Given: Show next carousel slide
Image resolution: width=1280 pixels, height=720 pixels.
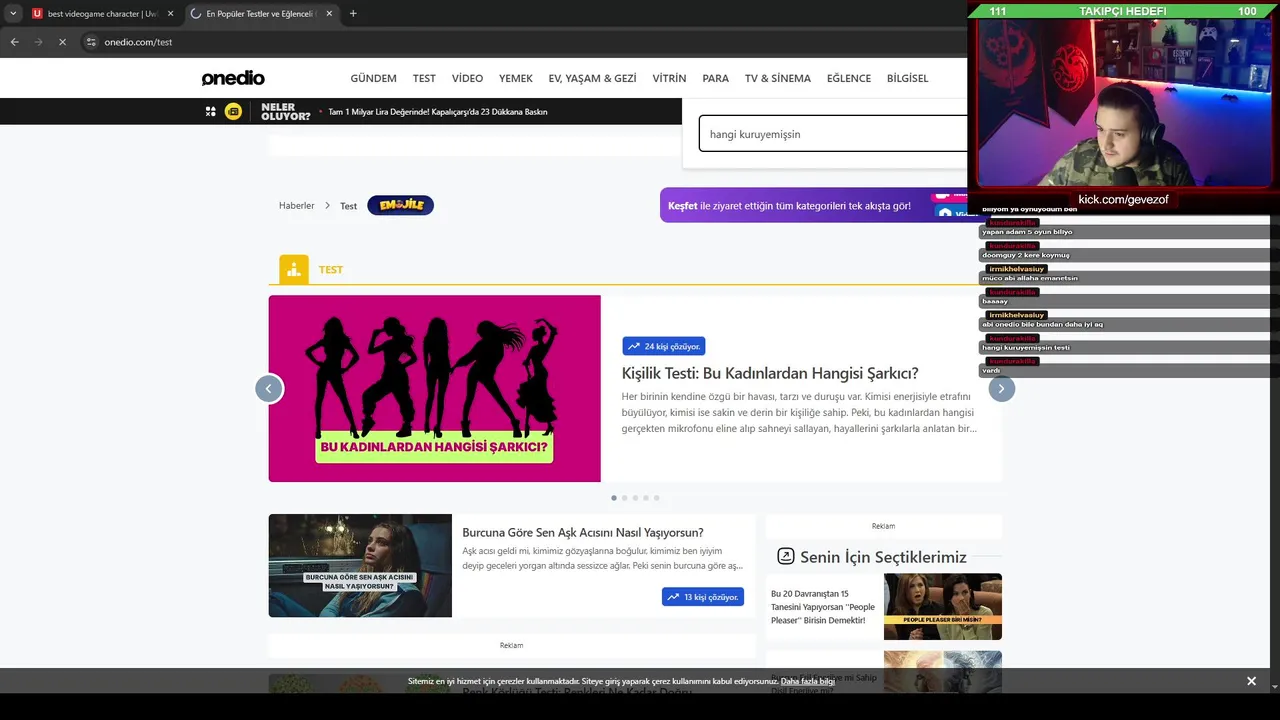Looking at the screenshot, I should pos(1001,389).
